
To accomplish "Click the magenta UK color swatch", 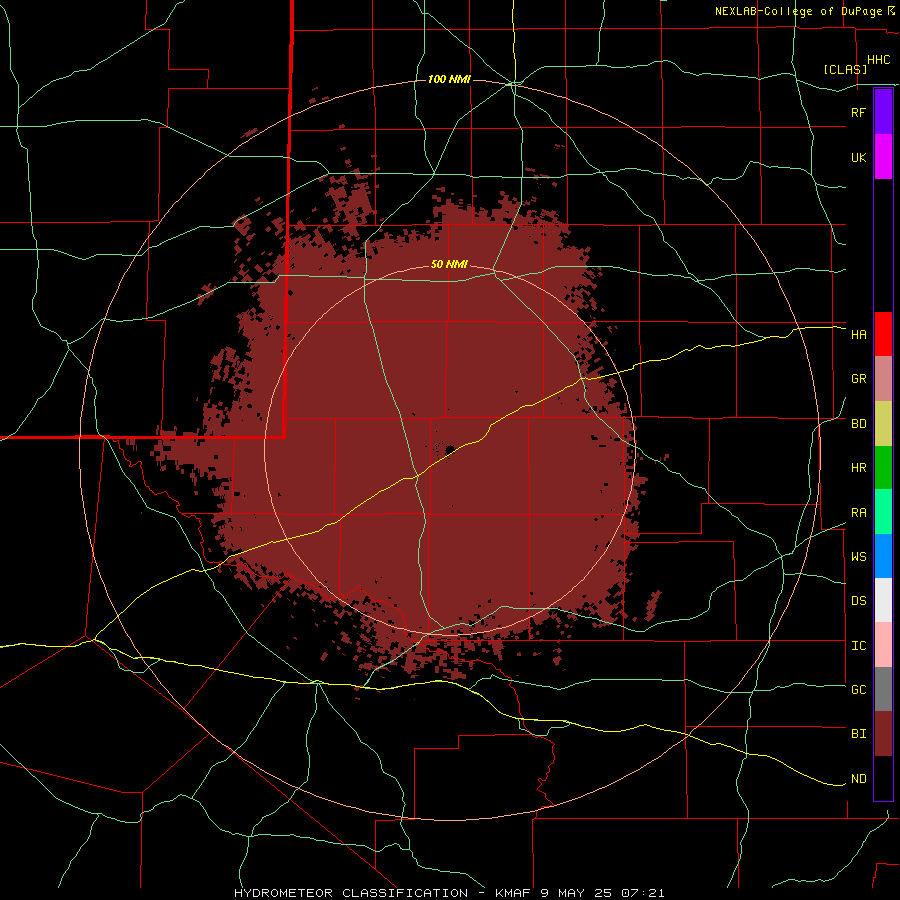I will (x=883, y=156).
